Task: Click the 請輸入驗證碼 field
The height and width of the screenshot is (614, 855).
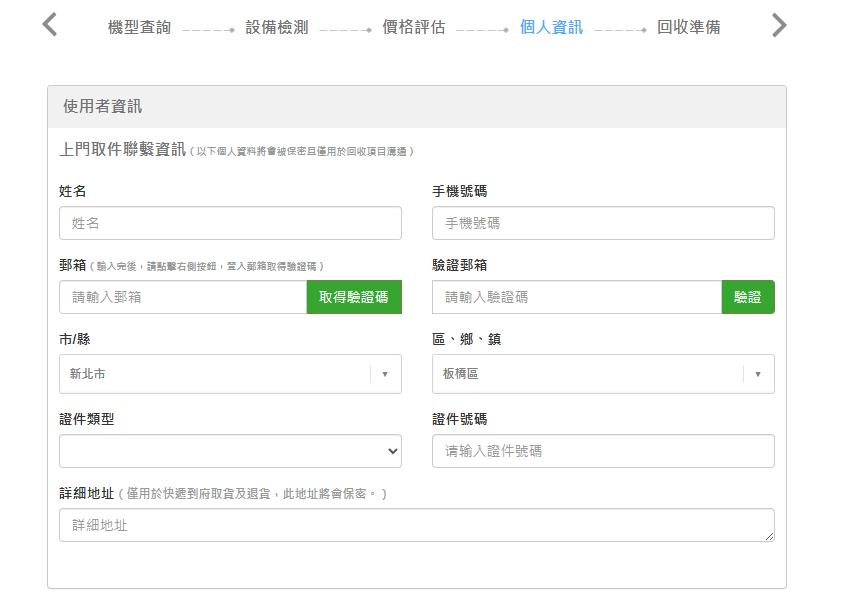Action: click(x=577, y=297)
